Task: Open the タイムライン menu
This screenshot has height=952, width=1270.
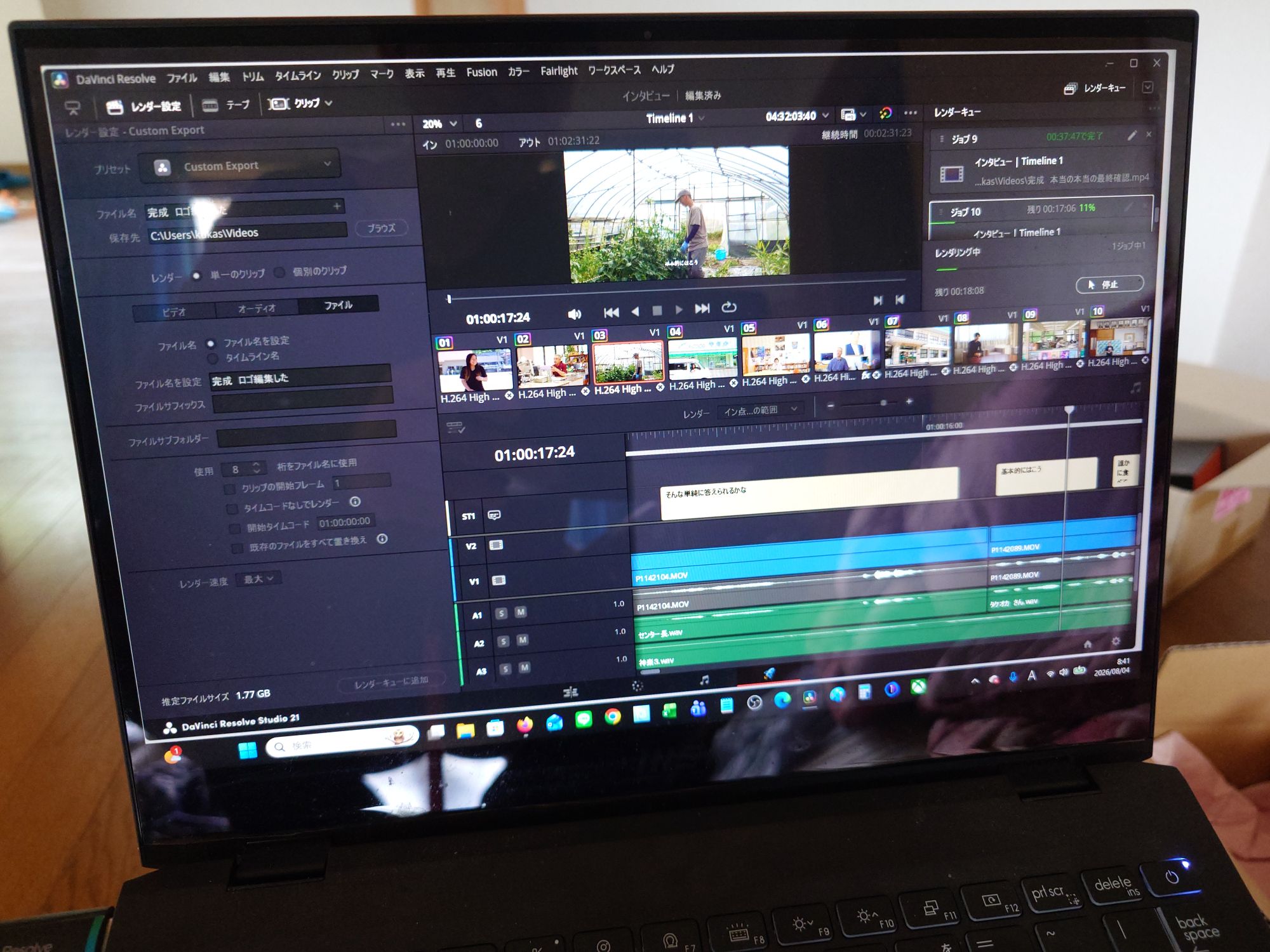Action: pyautogui.click(x=298, y=76)
